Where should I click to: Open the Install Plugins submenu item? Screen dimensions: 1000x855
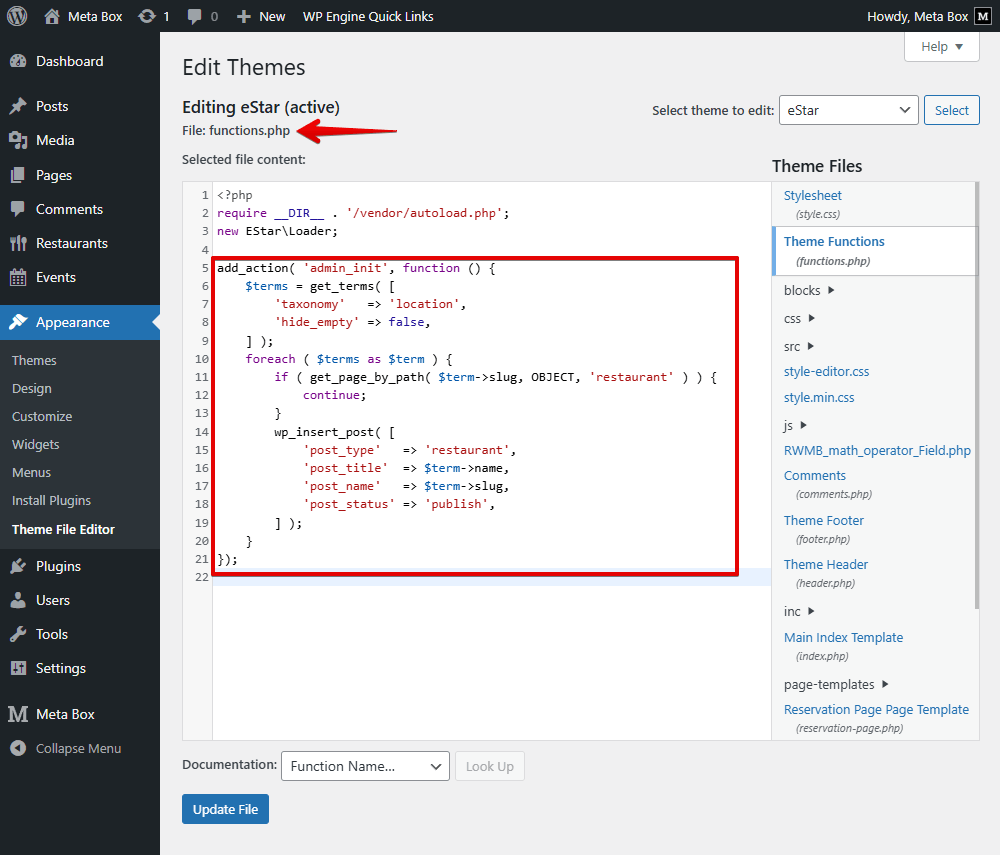tap(51, 501)
